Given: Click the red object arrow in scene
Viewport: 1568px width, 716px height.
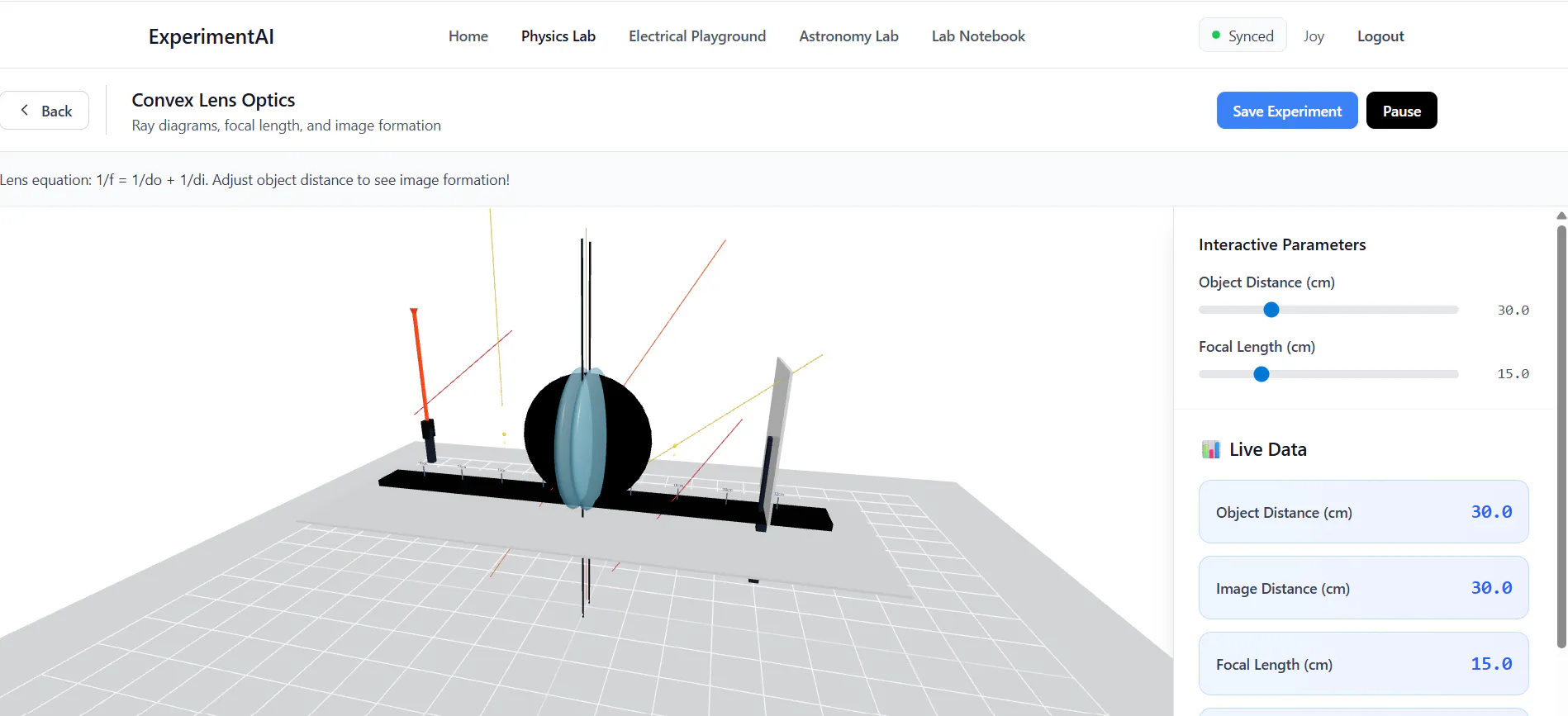Looking at the screenshot, I should point(421,363).
